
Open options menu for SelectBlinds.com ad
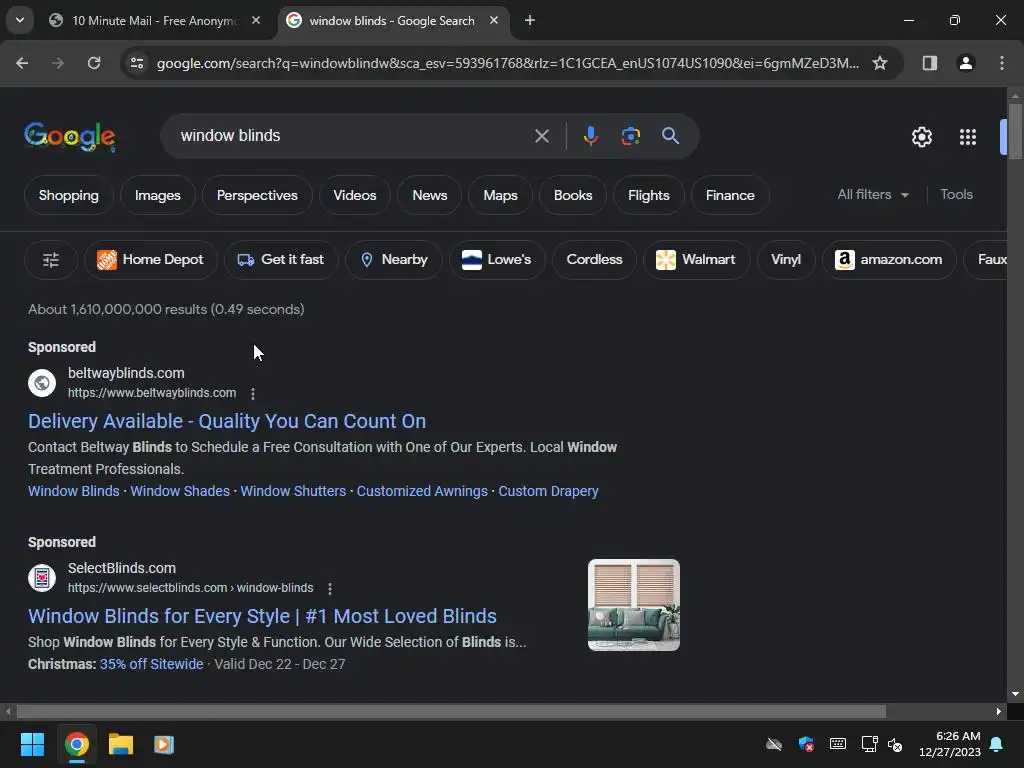[330, 589]
